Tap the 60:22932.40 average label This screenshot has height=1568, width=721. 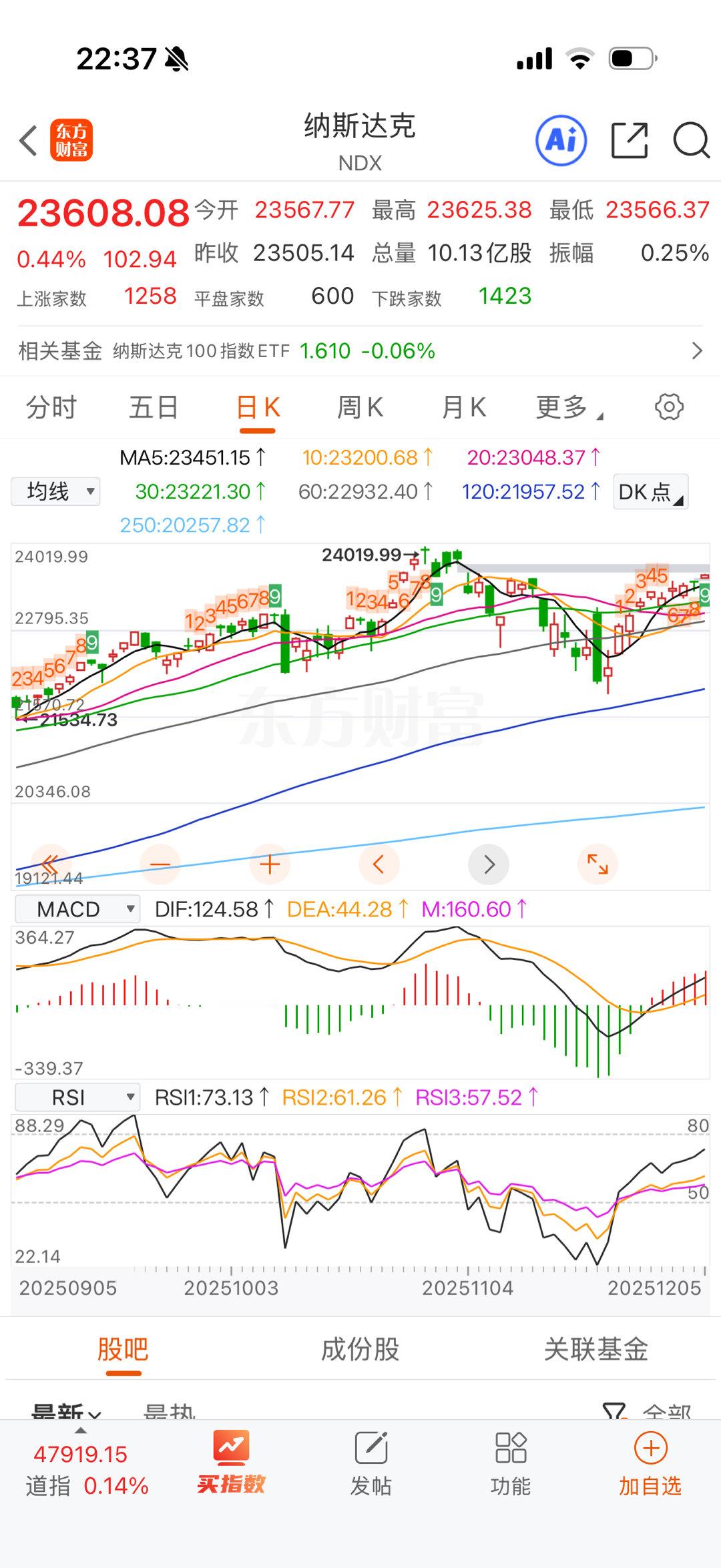pos(365,492)
